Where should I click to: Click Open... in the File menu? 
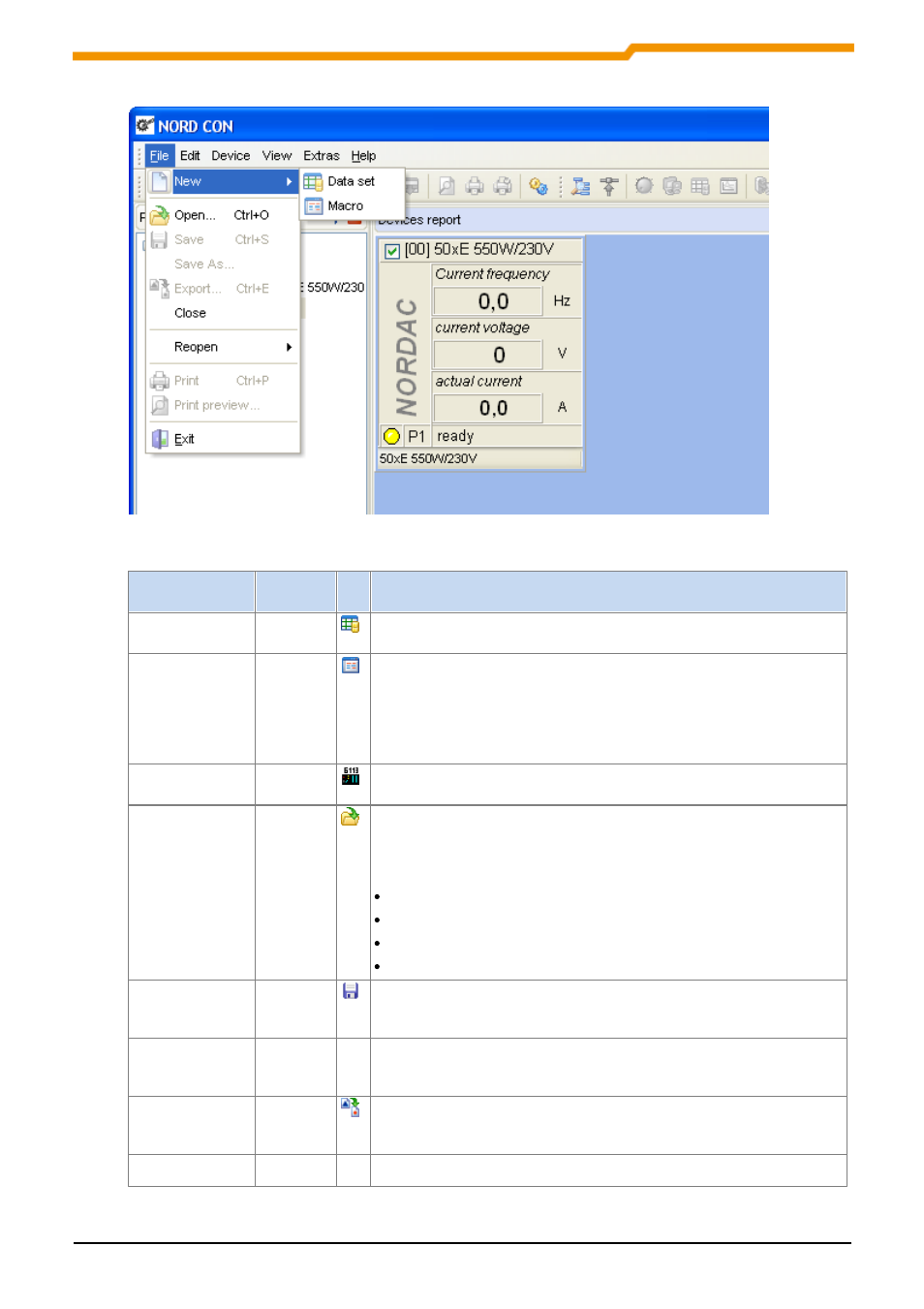point(223,215)
